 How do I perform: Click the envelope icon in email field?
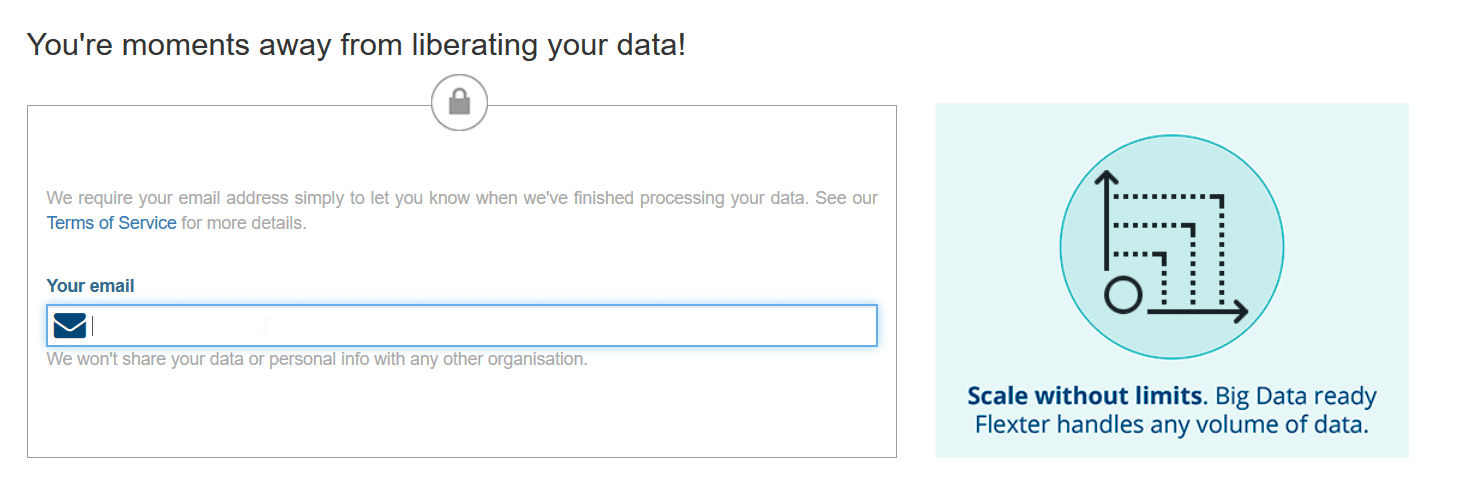point(70,326)
